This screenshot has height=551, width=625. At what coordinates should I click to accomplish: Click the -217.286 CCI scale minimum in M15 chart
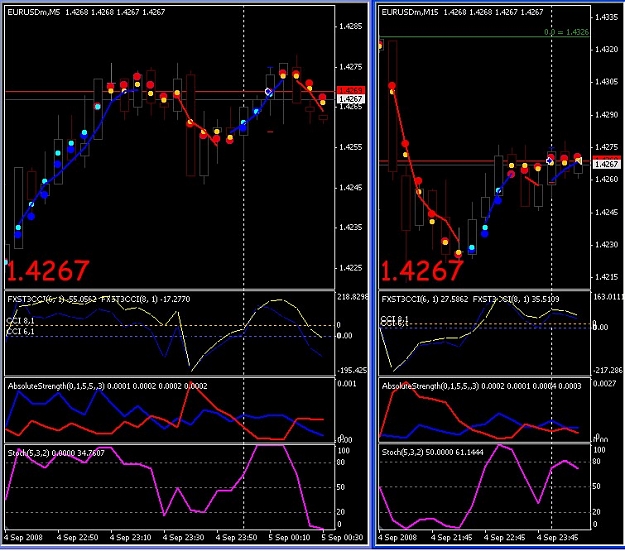[607, 370]
